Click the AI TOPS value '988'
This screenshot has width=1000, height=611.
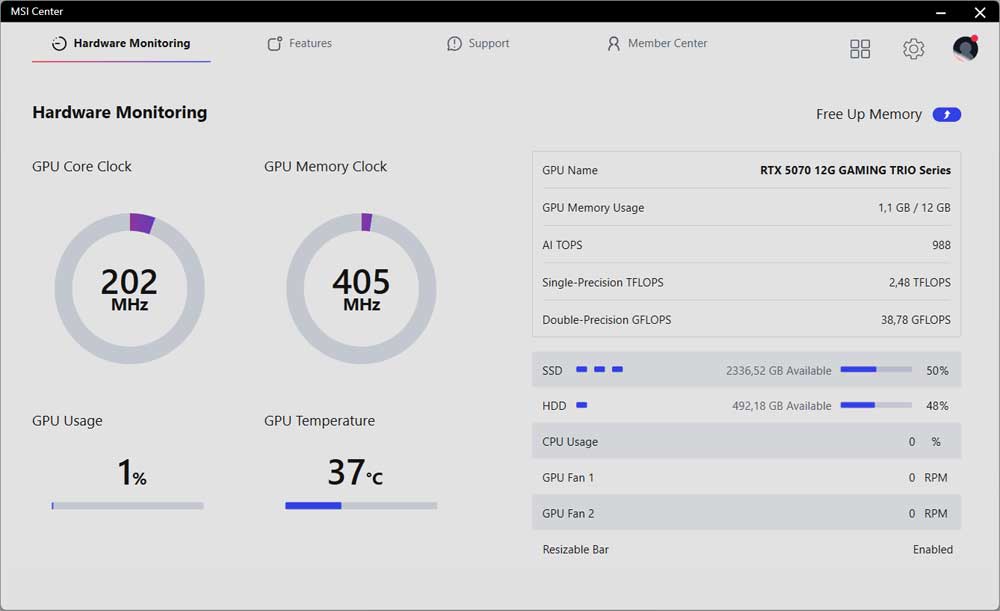click(x=941, y=245)
